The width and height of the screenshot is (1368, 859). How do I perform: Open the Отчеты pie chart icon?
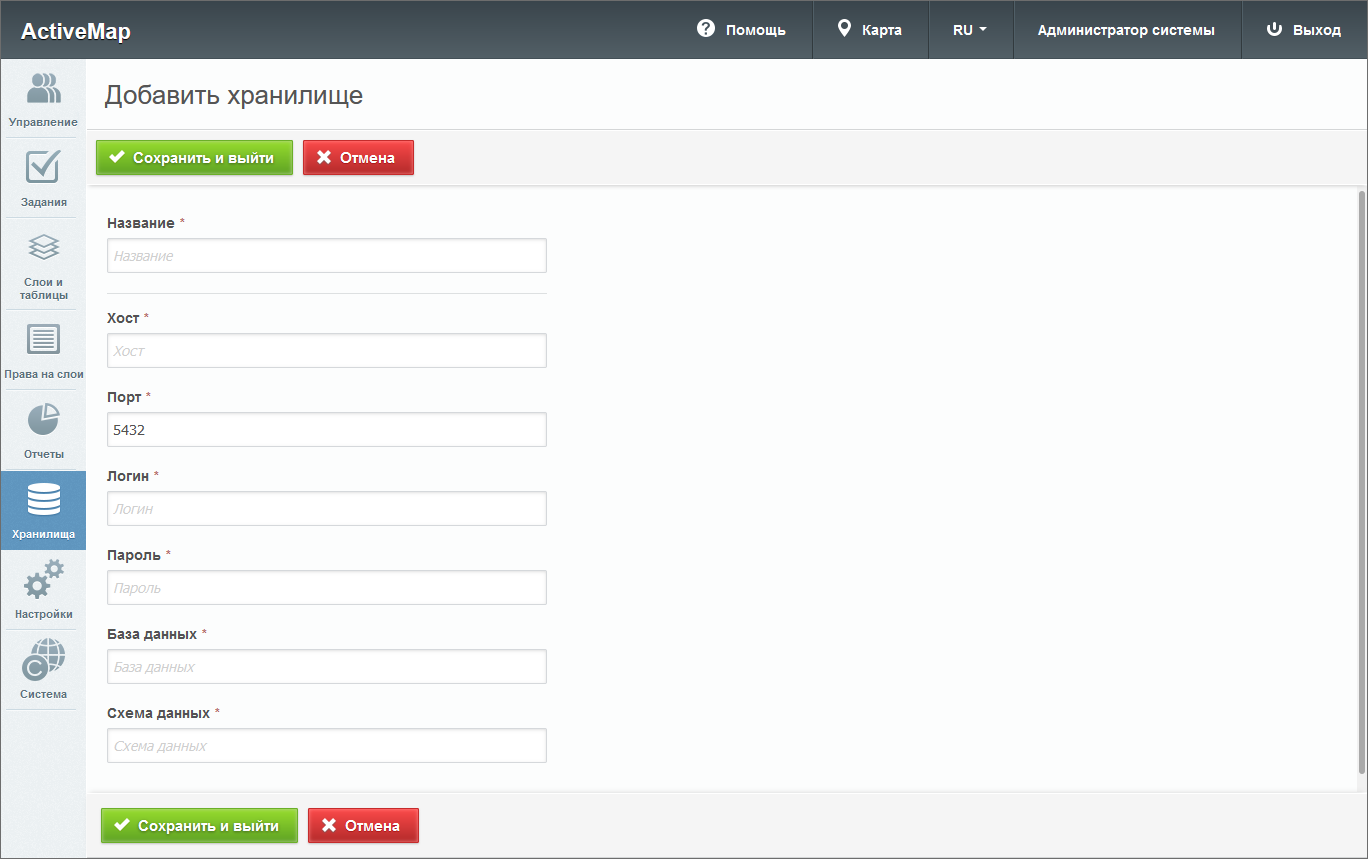[x=43, y=421]
